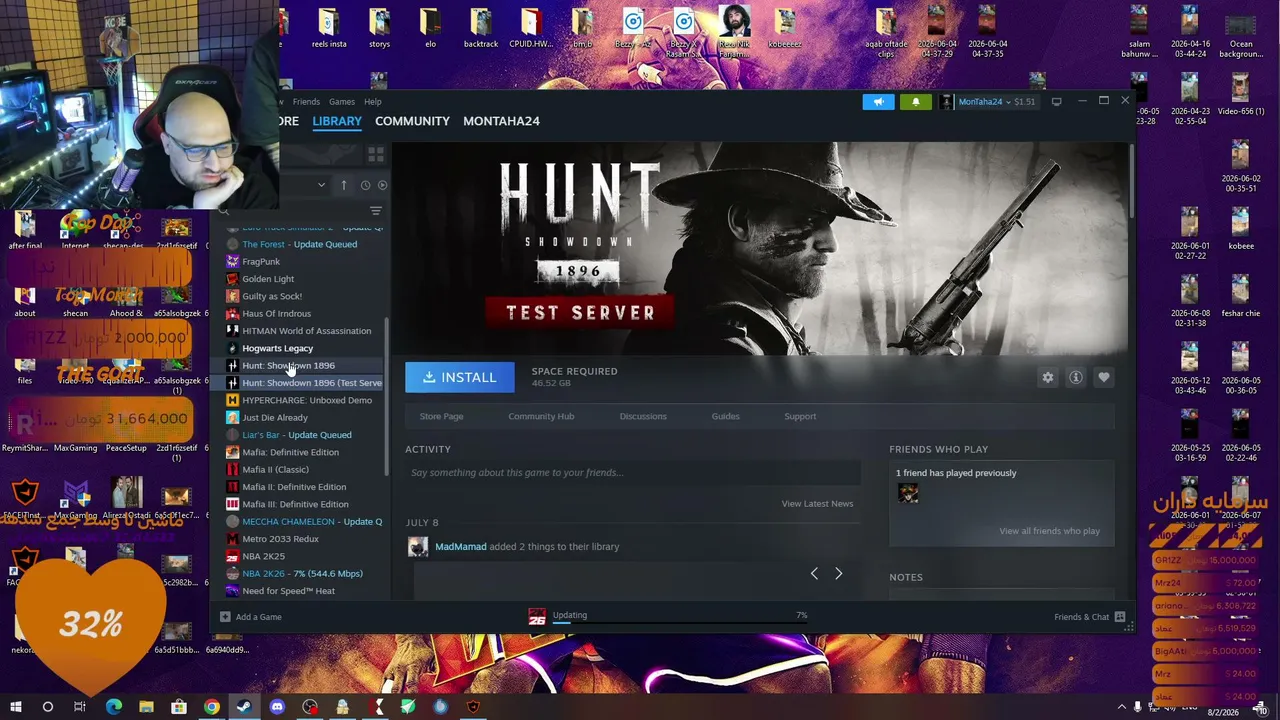Open the Community Hub link
This screenshot has width=1280, height=720.
[541, 416]
